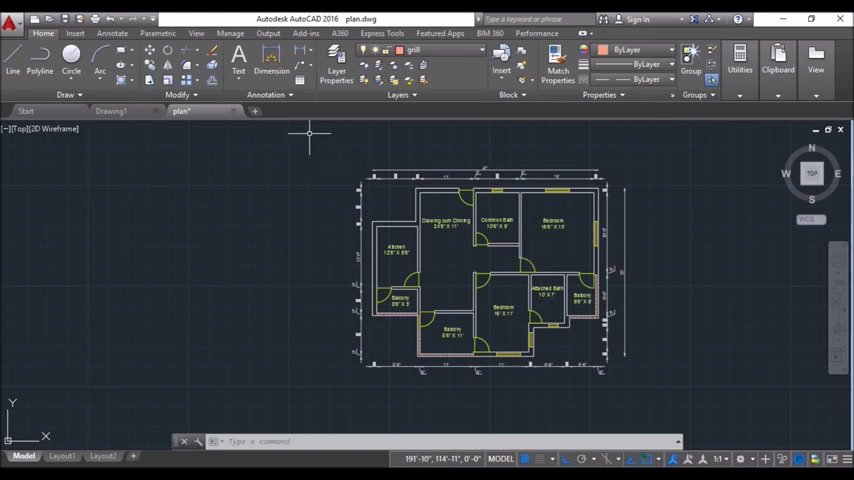Switch to the Layout1 tab
The height and width of the screenshot is (480, 854).
[62, 456]
